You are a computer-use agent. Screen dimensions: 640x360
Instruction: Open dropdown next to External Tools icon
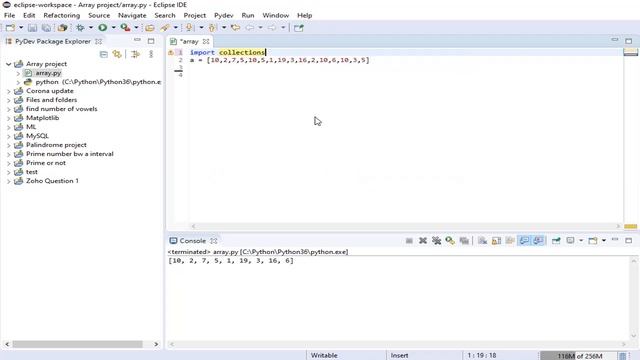[136, 28]
